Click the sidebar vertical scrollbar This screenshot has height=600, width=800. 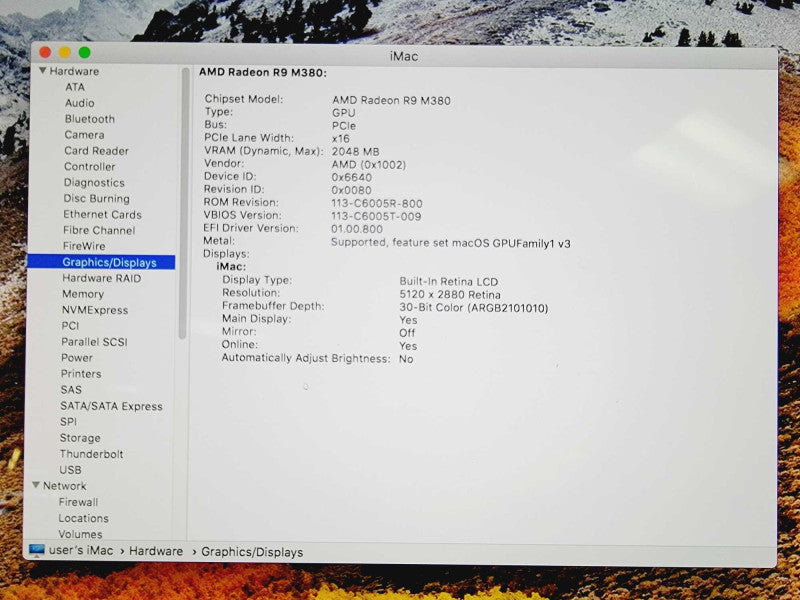tap(184, 204)
